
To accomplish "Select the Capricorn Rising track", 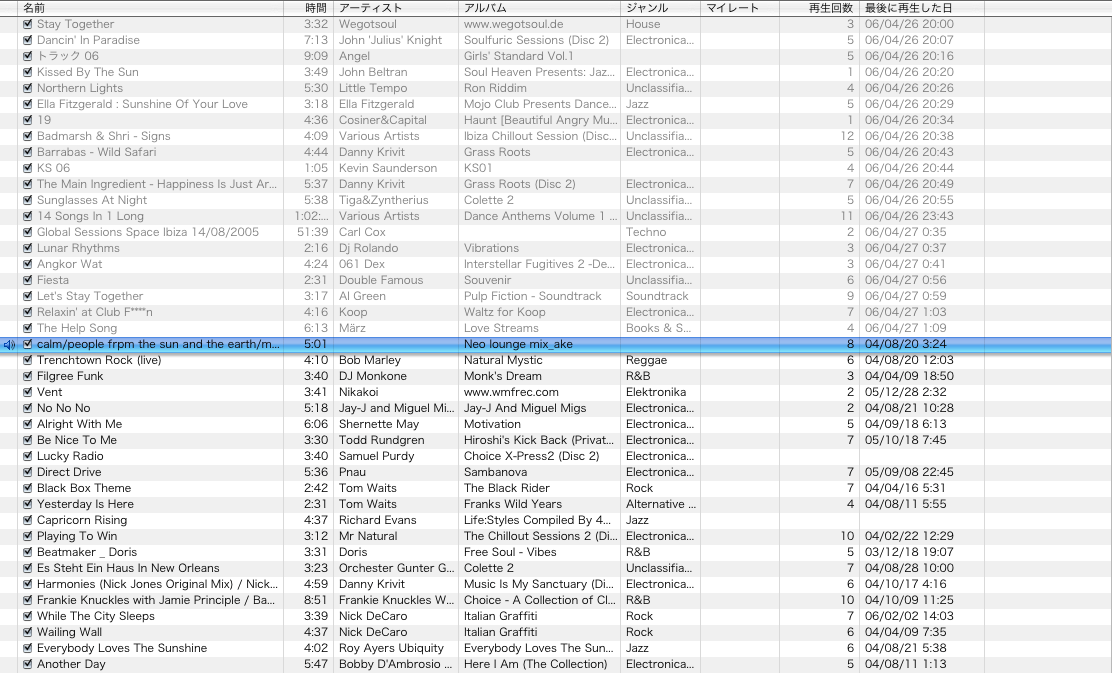I will (82, 521).
